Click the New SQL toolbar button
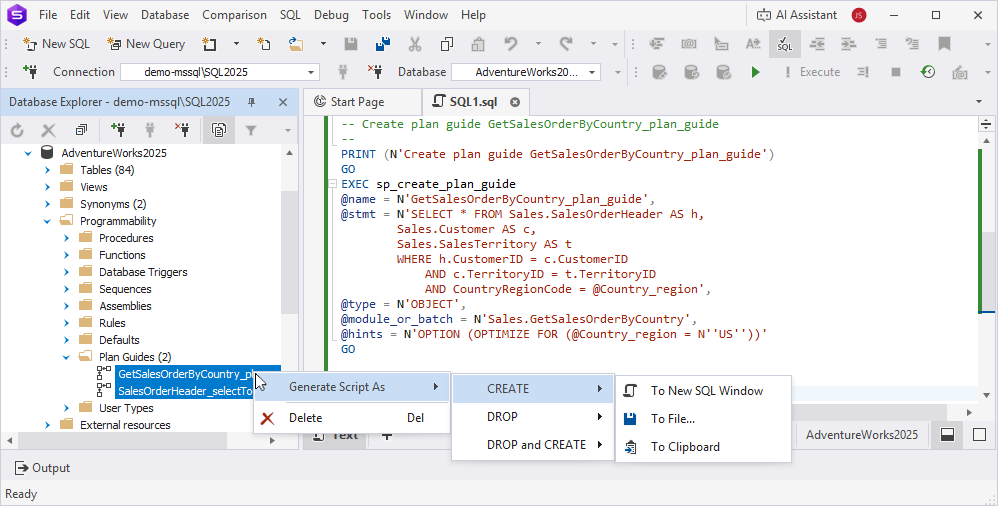This screenshot has height=506, width=998. 56,44
